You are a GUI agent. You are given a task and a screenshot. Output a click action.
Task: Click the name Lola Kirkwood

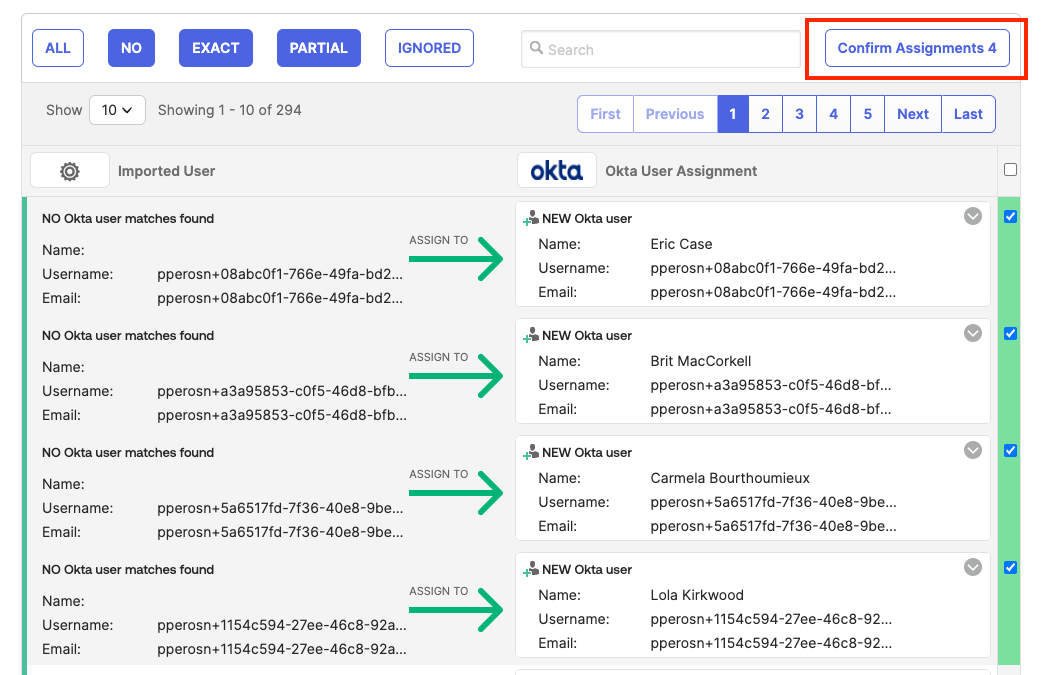[697, 595]
